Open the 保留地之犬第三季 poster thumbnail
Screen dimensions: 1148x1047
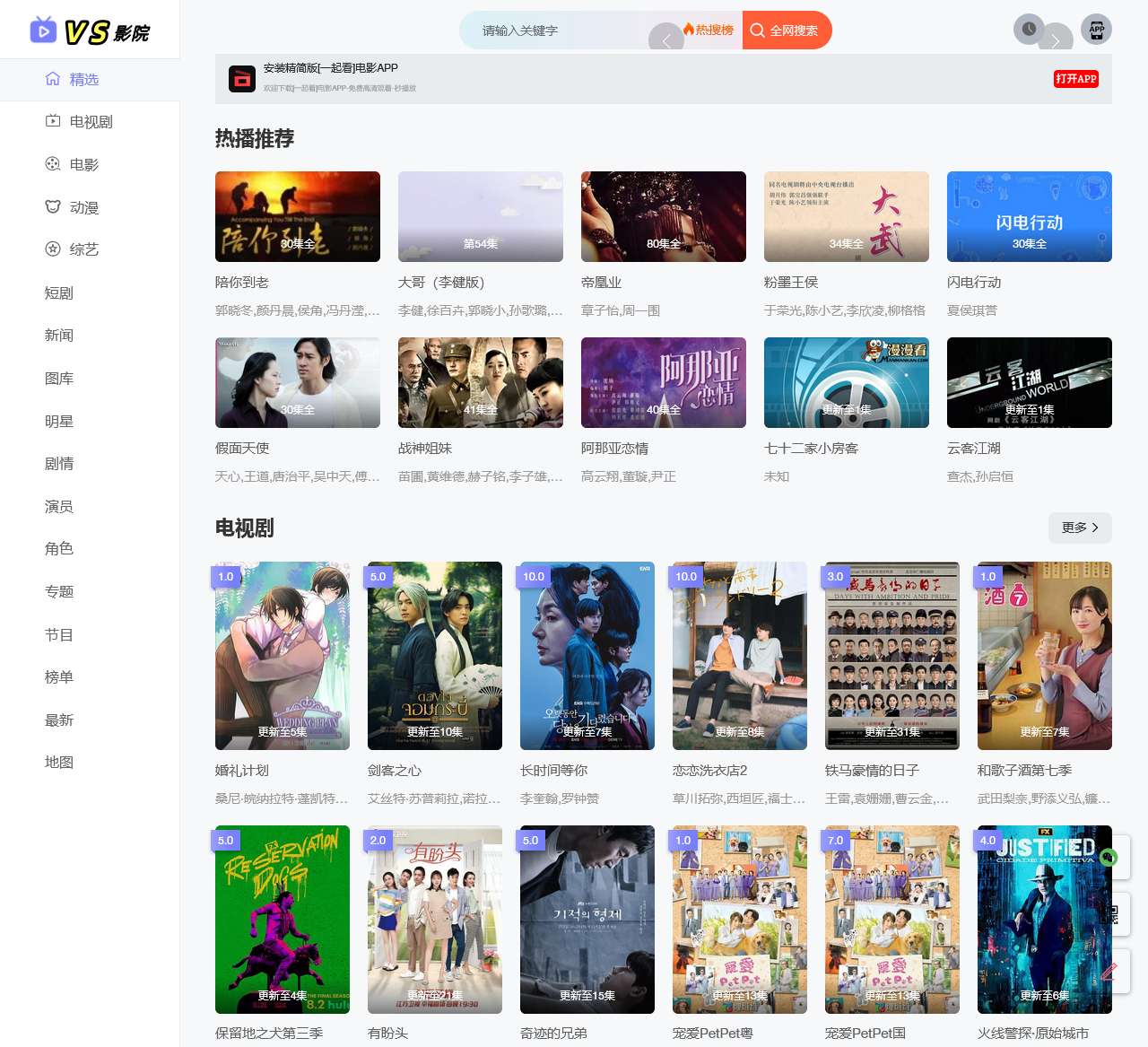coord(283,920)
